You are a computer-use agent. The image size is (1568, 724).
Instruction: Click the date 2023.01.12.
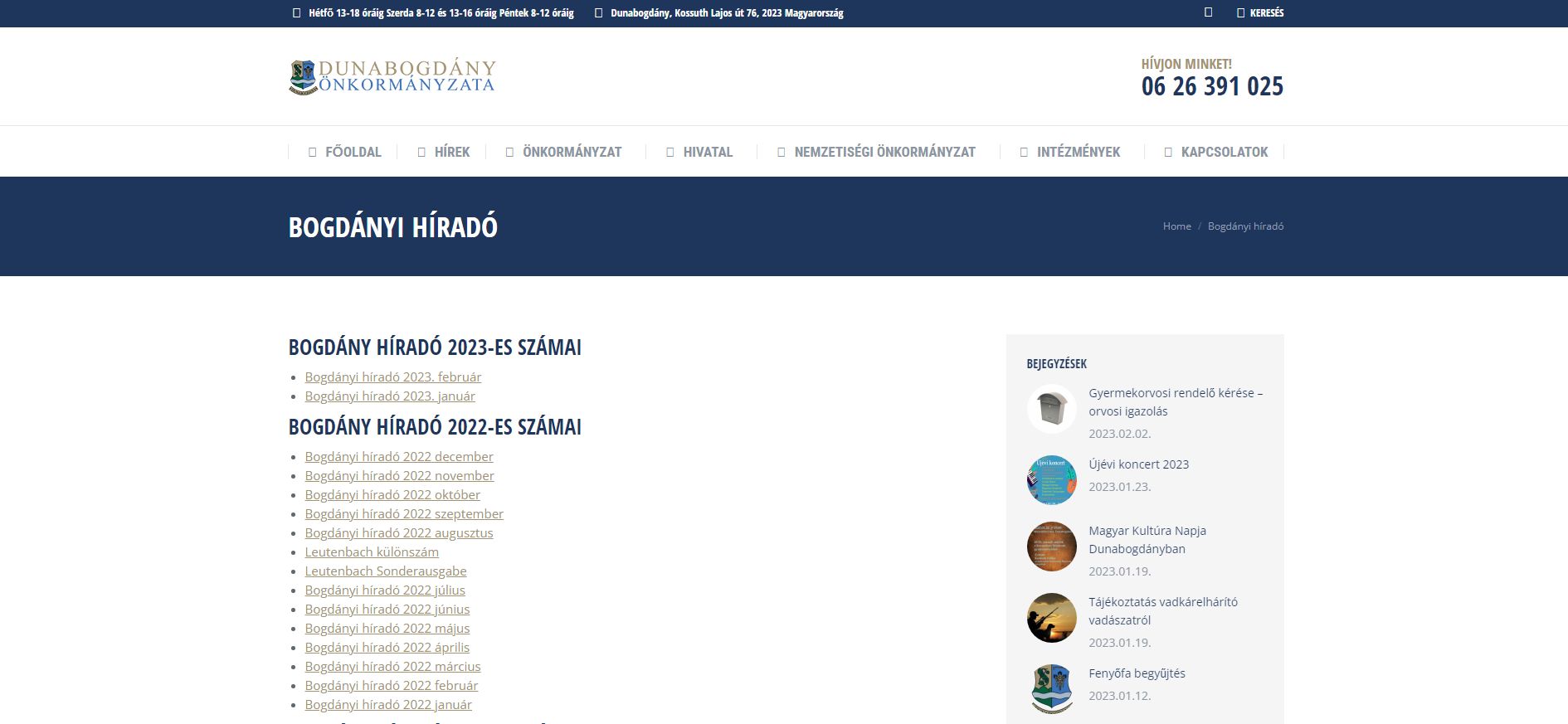[x=1119, y=696]
